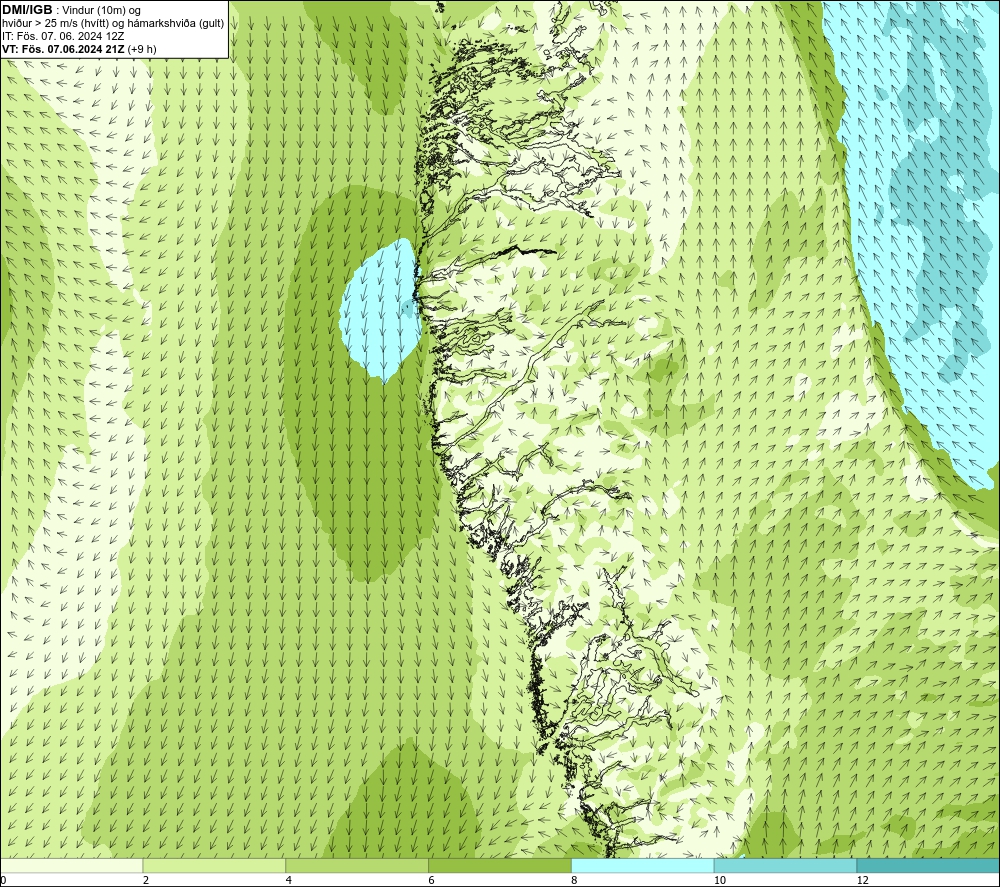Click the initial time "IT: Fös. 07. 06. 2024 12Z"
Viewport: 1000px width, 887px height.
pyautogui.click(x=63, y=36)
